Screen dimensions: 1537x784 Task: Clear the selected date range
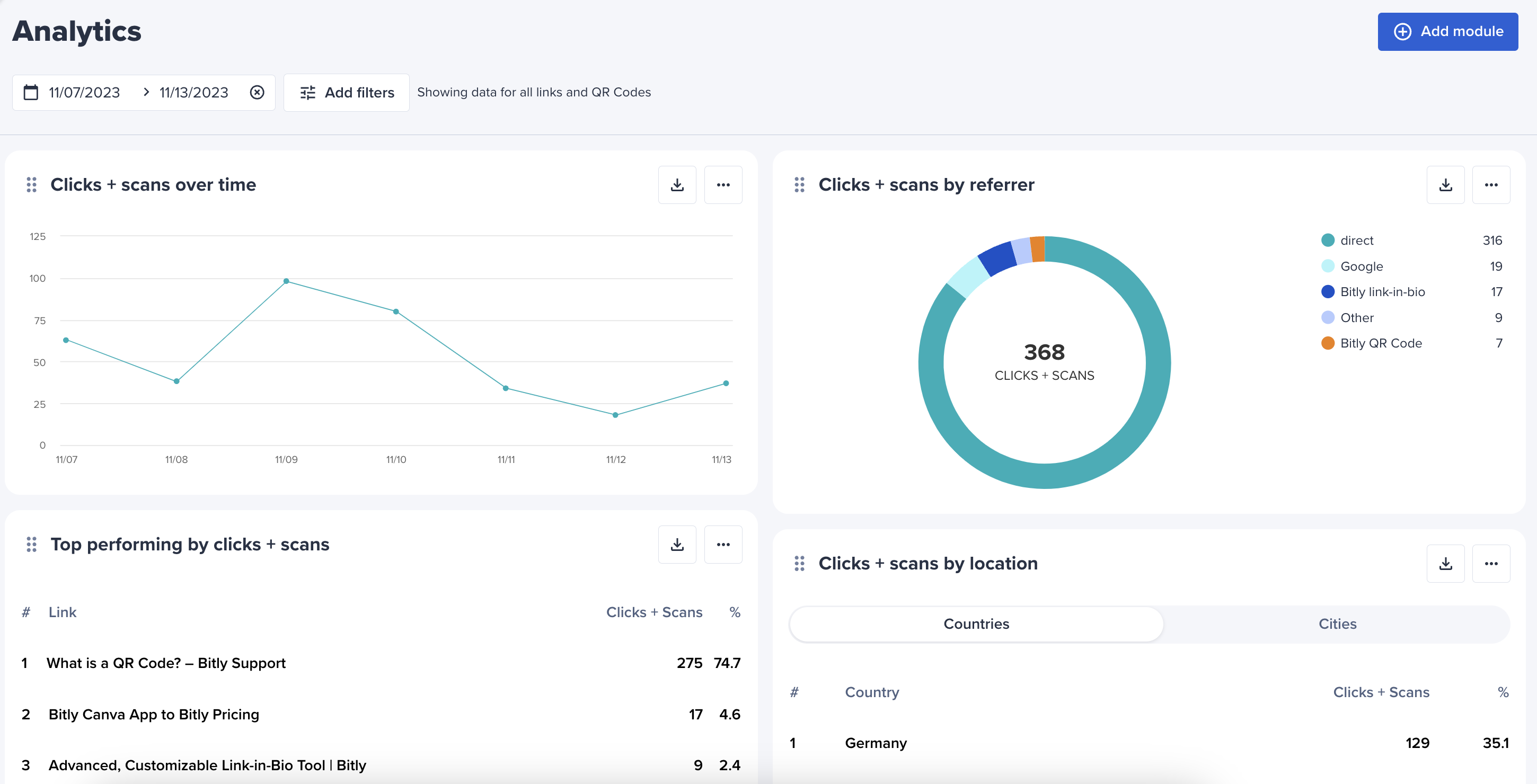(257, 92)
